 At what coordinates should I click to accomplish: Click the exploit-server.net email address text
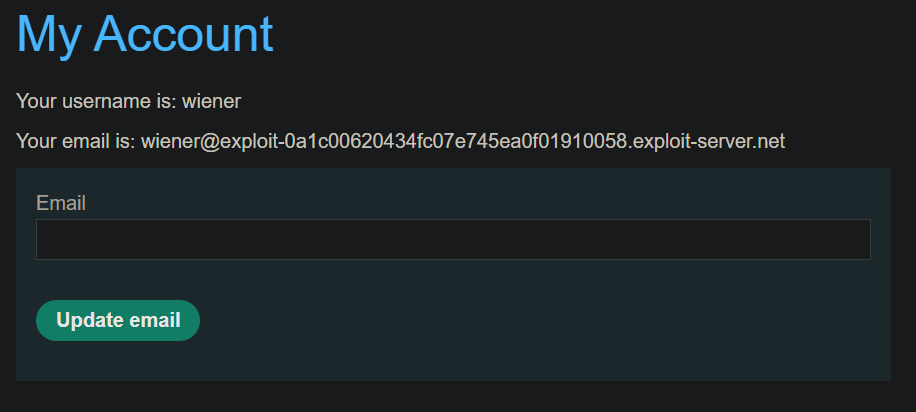click(463, 141)
